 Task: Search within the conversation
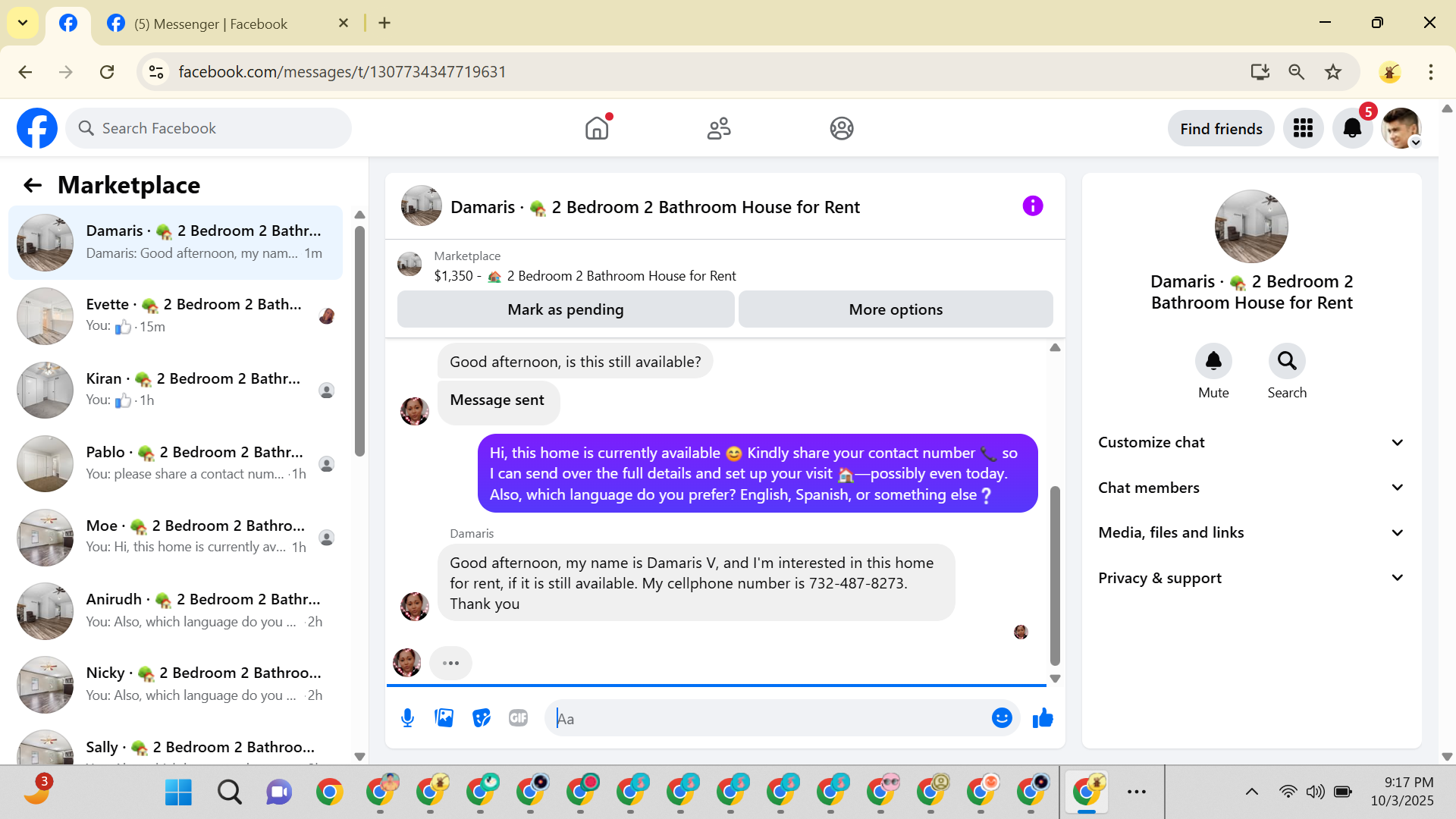(1287, 372)
